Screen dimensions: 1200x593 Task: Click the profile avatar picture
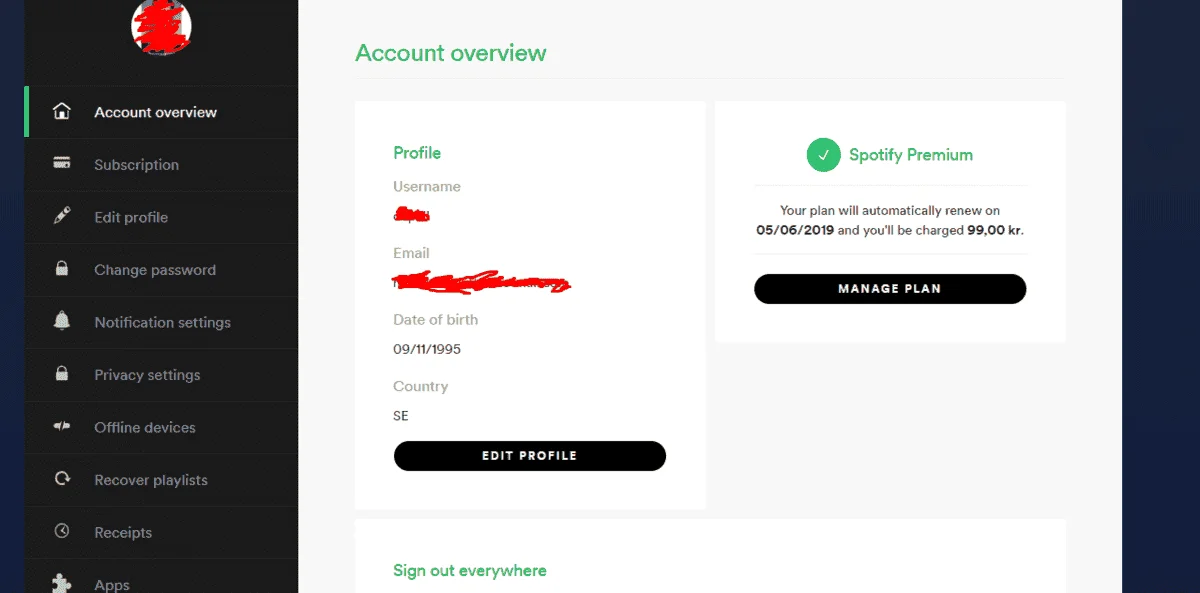pos(161,25)
